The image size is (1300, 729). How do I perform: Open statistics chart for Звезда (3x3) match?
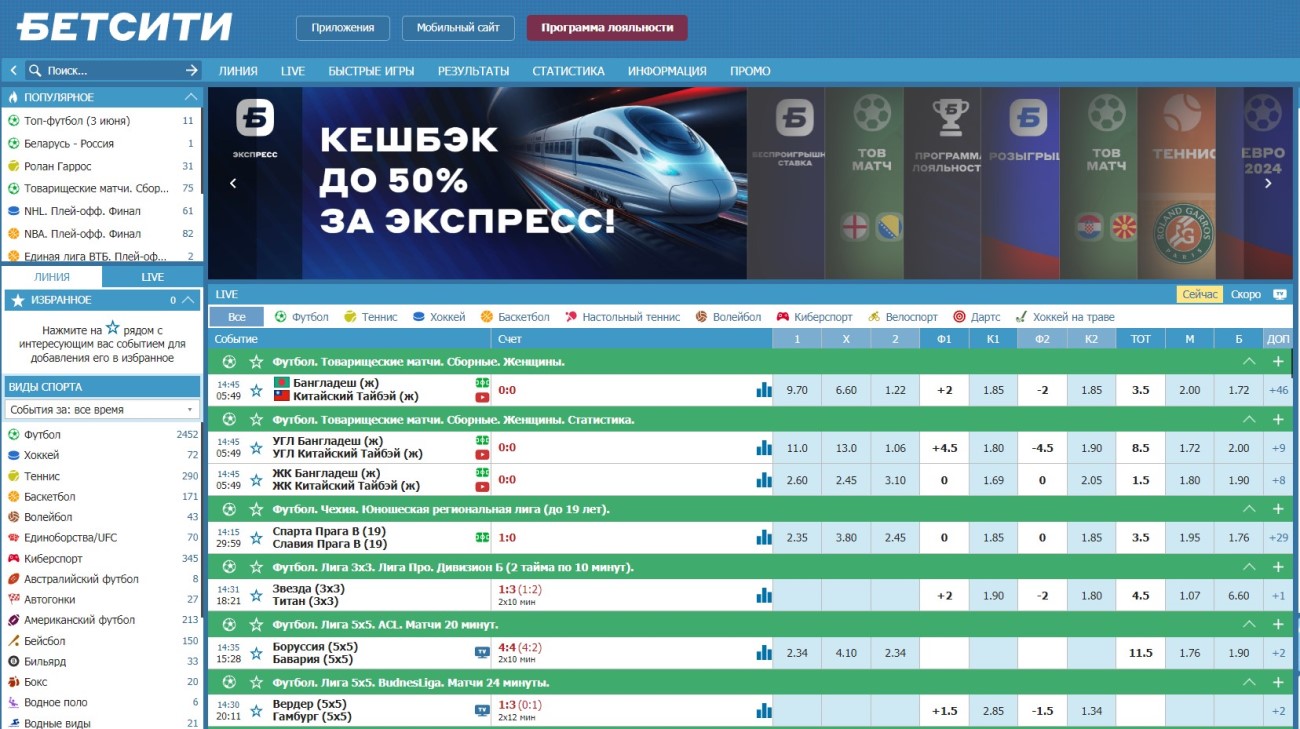pos(764,595)
